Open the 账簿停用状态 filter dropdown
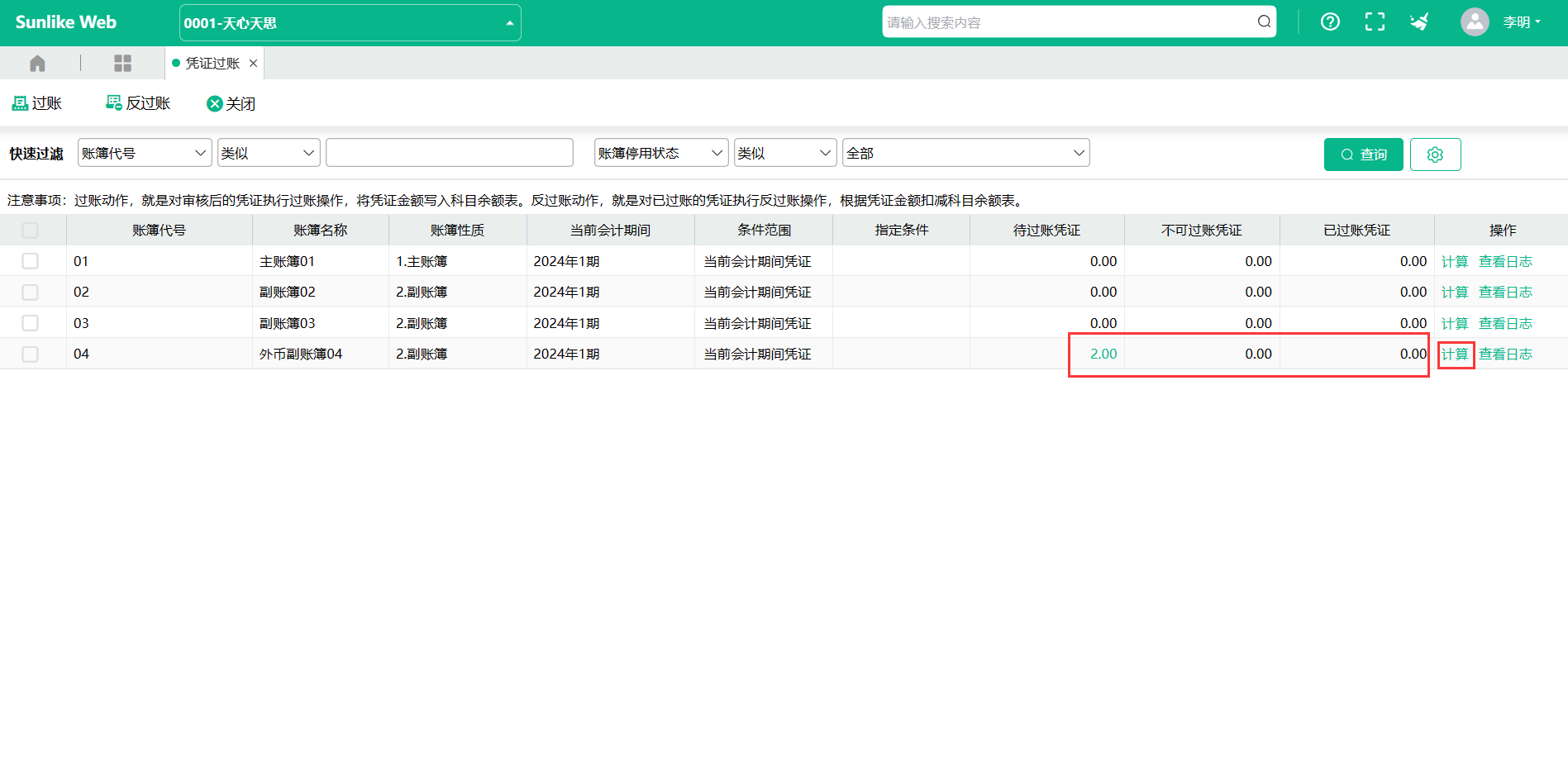 661,153
